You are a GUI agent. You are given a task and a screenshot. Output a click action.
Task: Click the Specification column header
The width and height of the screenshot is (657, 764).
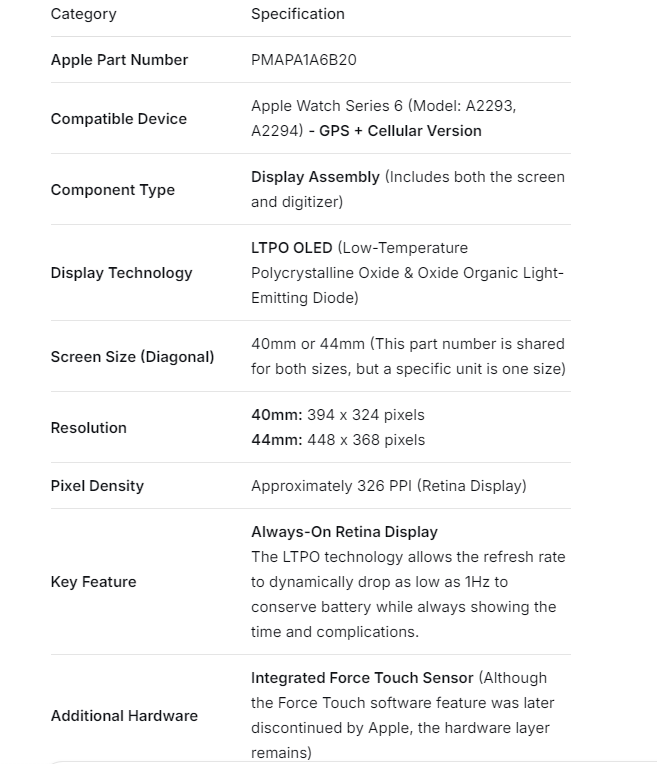[x=297, y=14]
